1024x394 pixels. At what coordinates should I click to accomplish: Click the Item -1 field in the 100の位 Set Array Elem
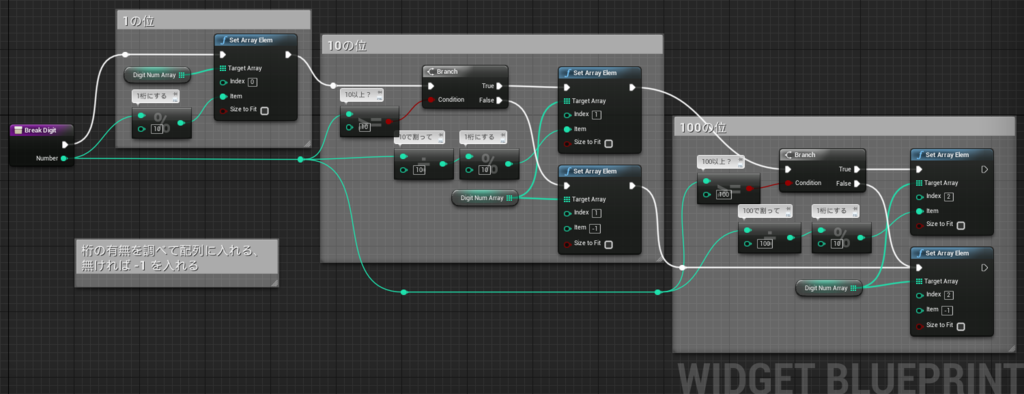coord(947,310)
